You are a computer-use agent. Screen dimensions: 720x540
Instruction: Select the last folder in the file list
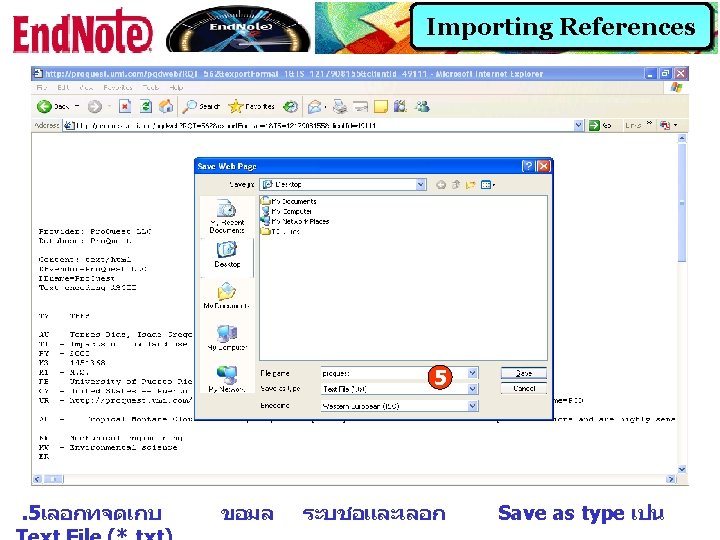coord(281,231)
